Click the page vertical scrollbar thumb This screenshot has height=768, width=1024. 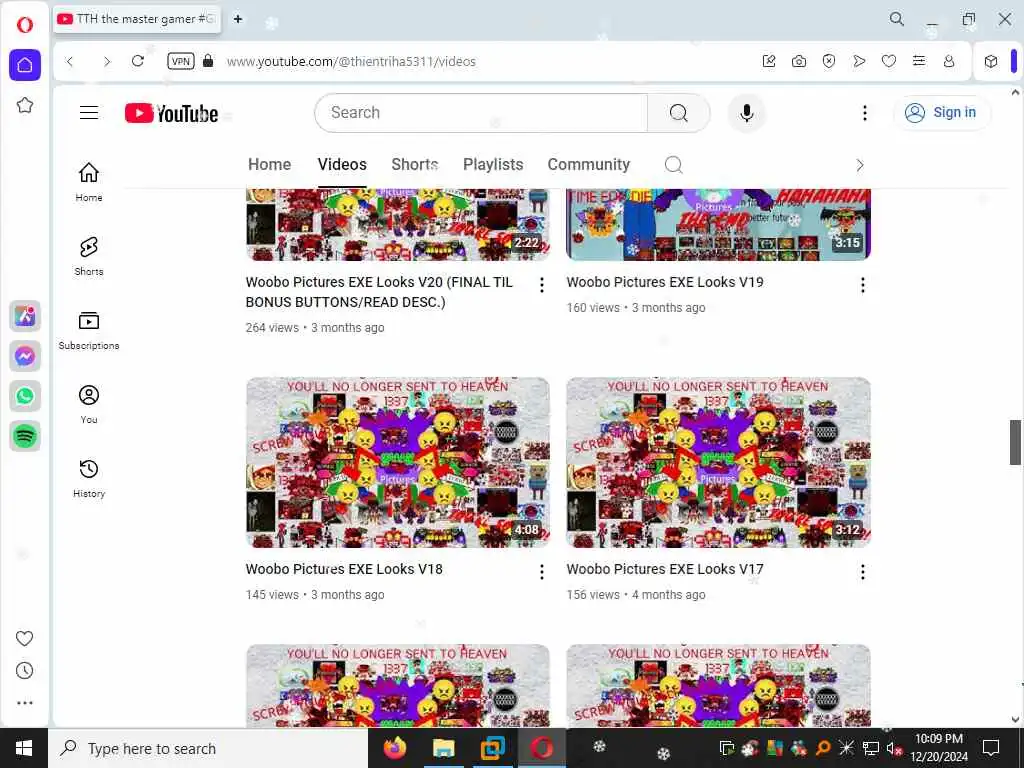point(1015,442)
